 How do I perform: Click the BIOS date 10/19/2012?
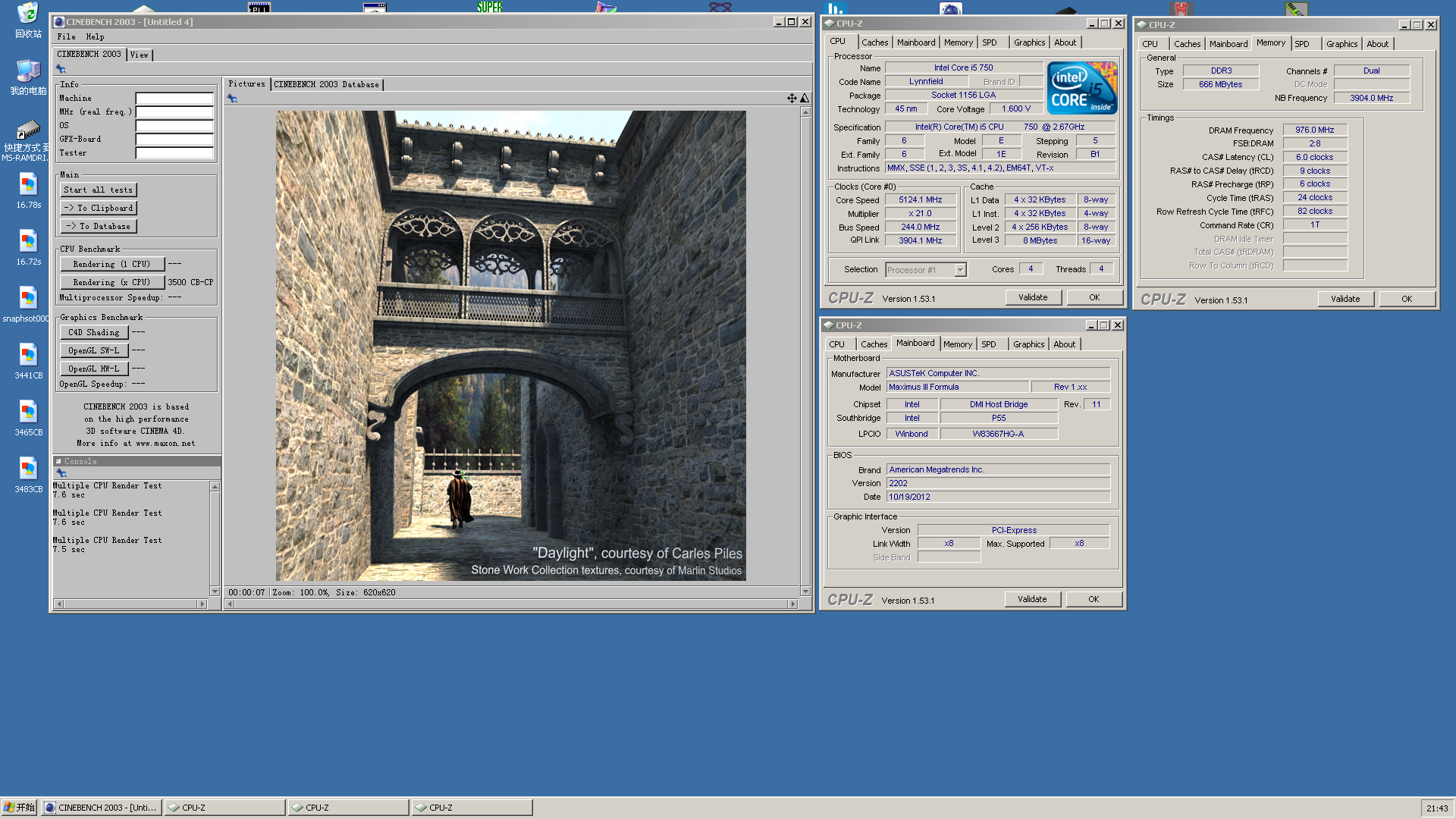pyautogui.click(x=909, y=497)
